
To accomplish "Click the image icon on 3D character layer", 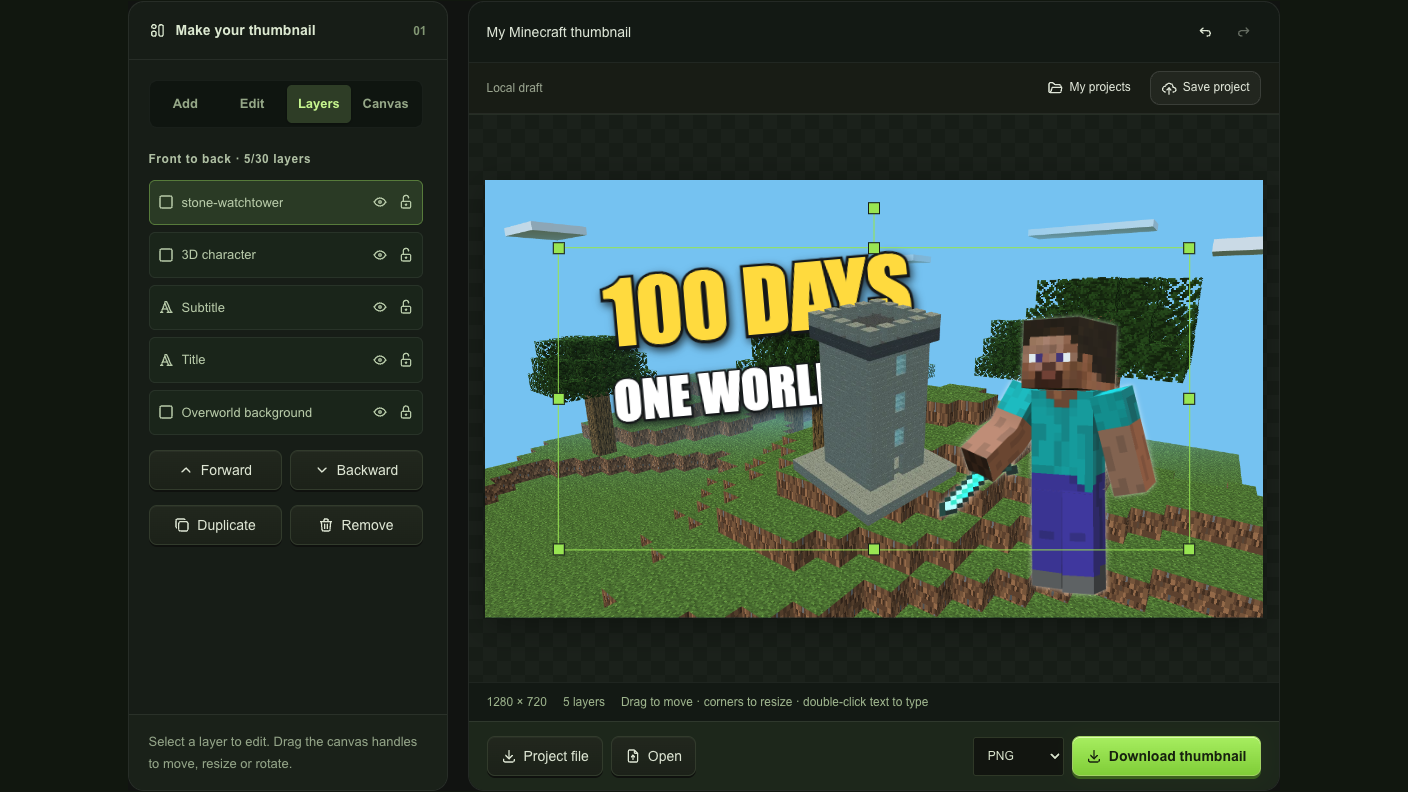I will 166,255.
